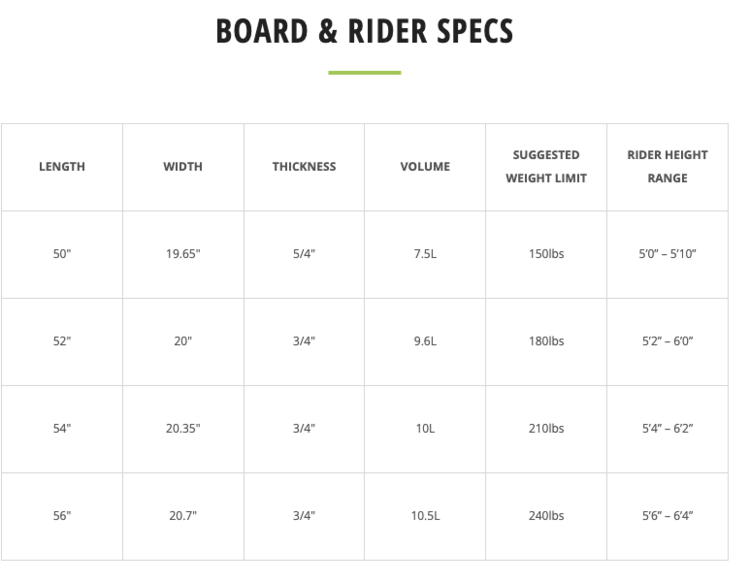Image resolution: width=750 pixels, height=582 pixels.
Task: Click the 10.5L volume cell
Action: click(x=425, y=516)
